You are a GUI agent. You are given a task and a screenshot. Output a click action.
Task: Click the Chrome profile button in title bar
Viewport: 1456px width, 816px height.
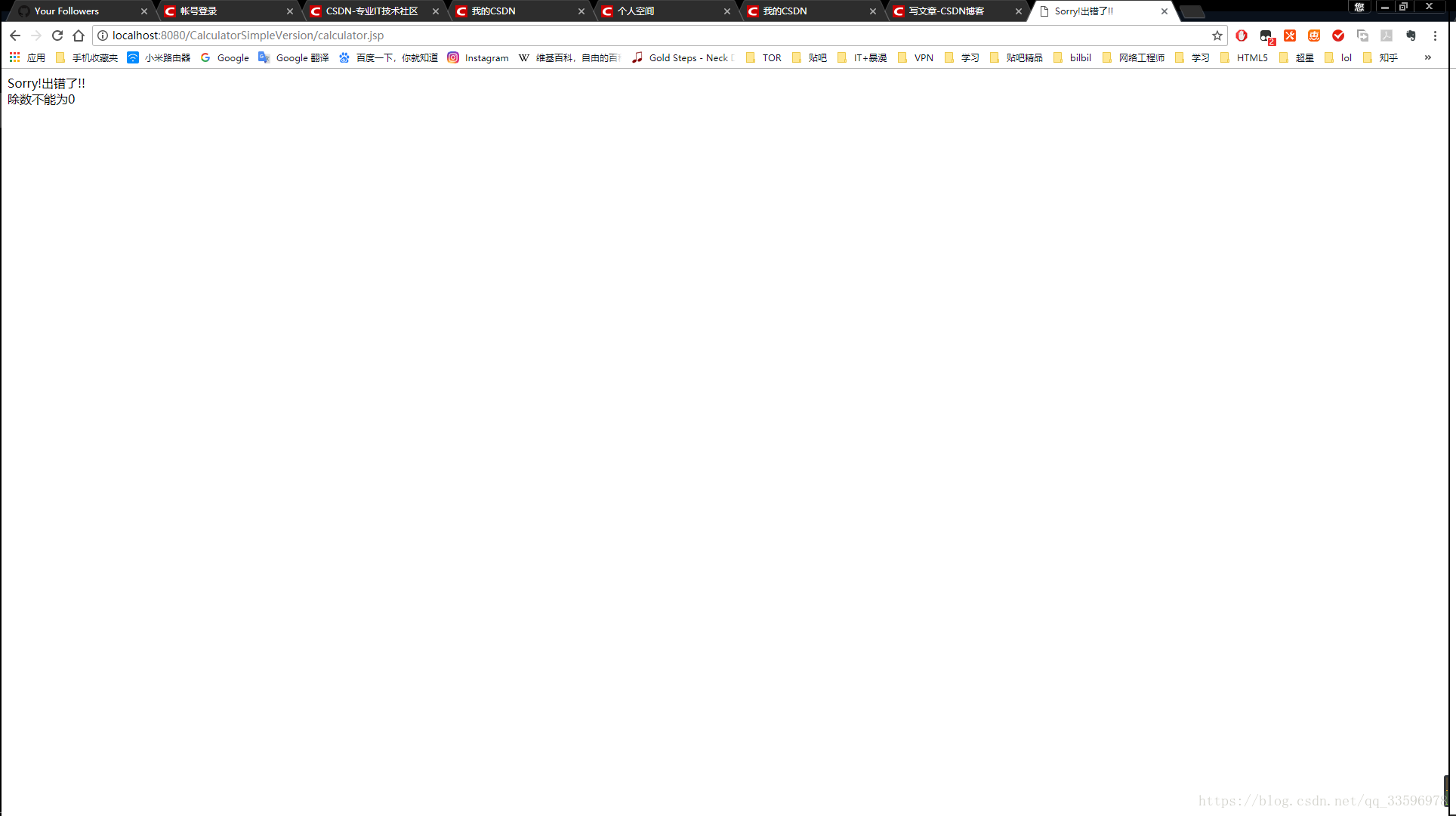(1359, 7)
